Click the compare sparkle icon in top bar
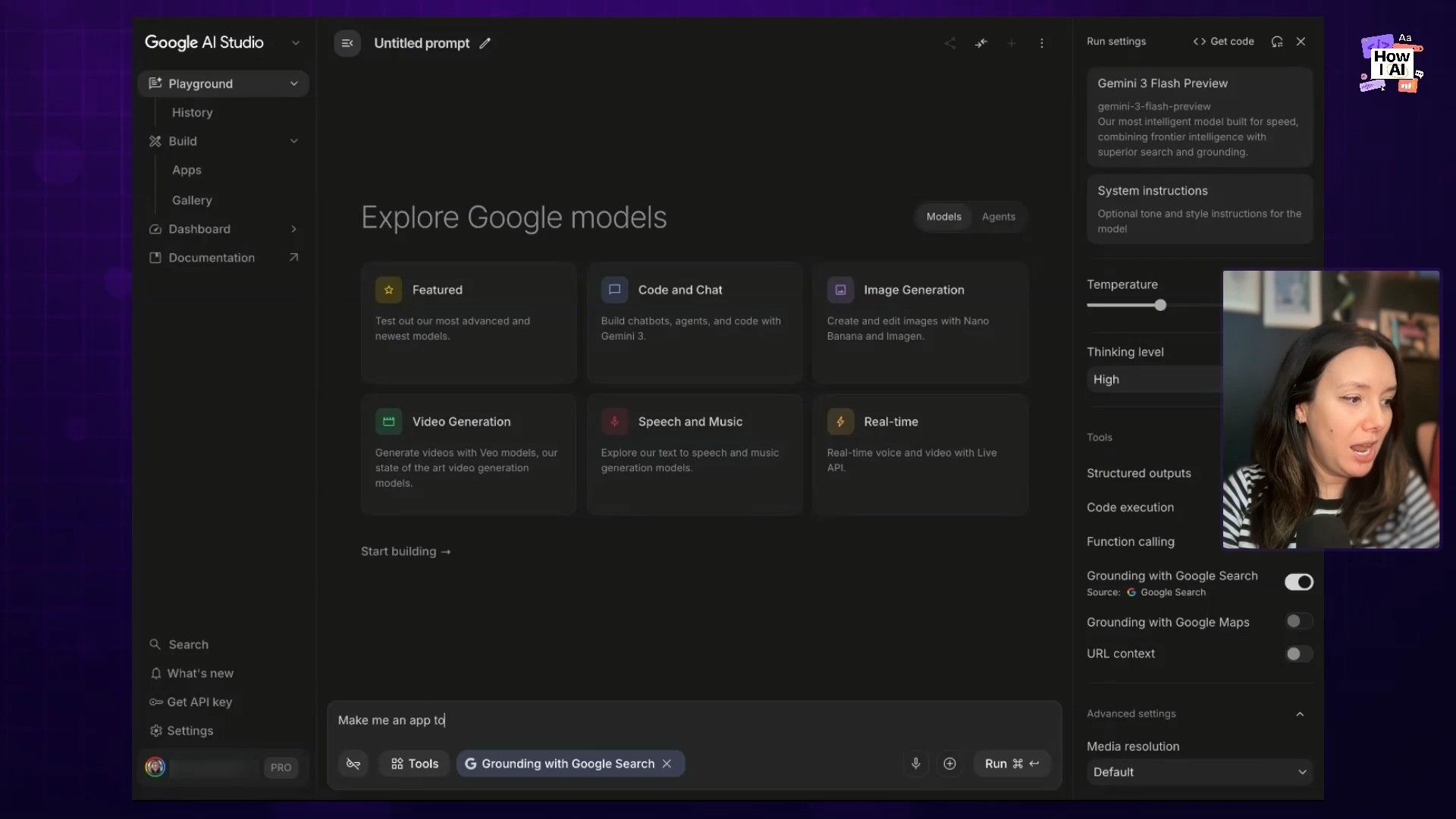 click(x=981, y=43)
